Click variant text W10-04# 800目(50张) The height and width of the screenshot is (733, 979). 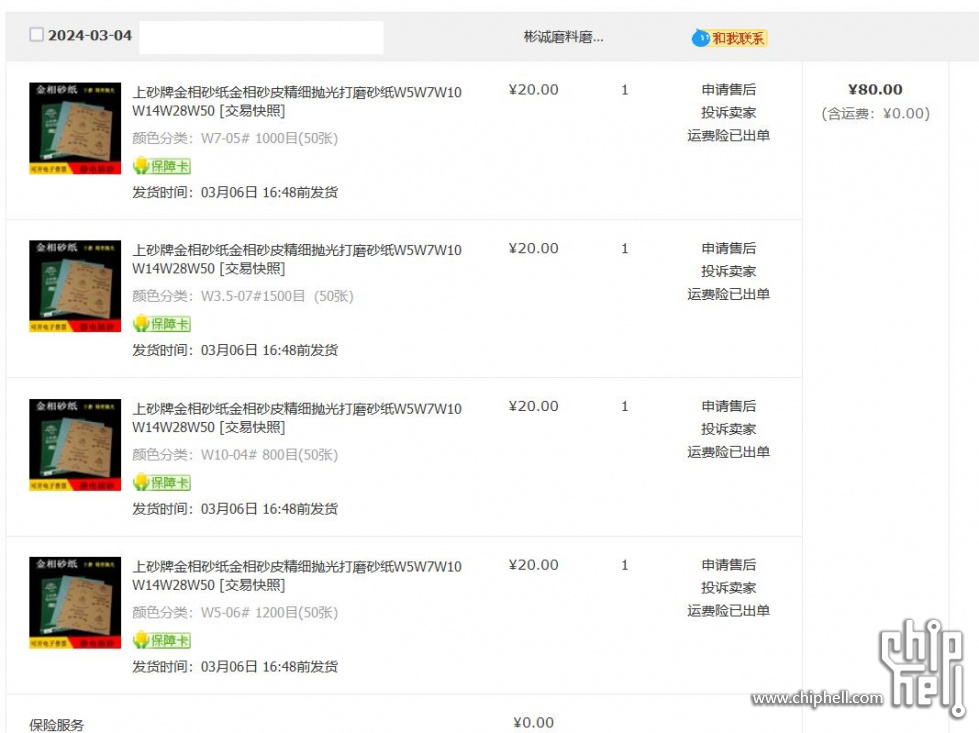point(269,455)
